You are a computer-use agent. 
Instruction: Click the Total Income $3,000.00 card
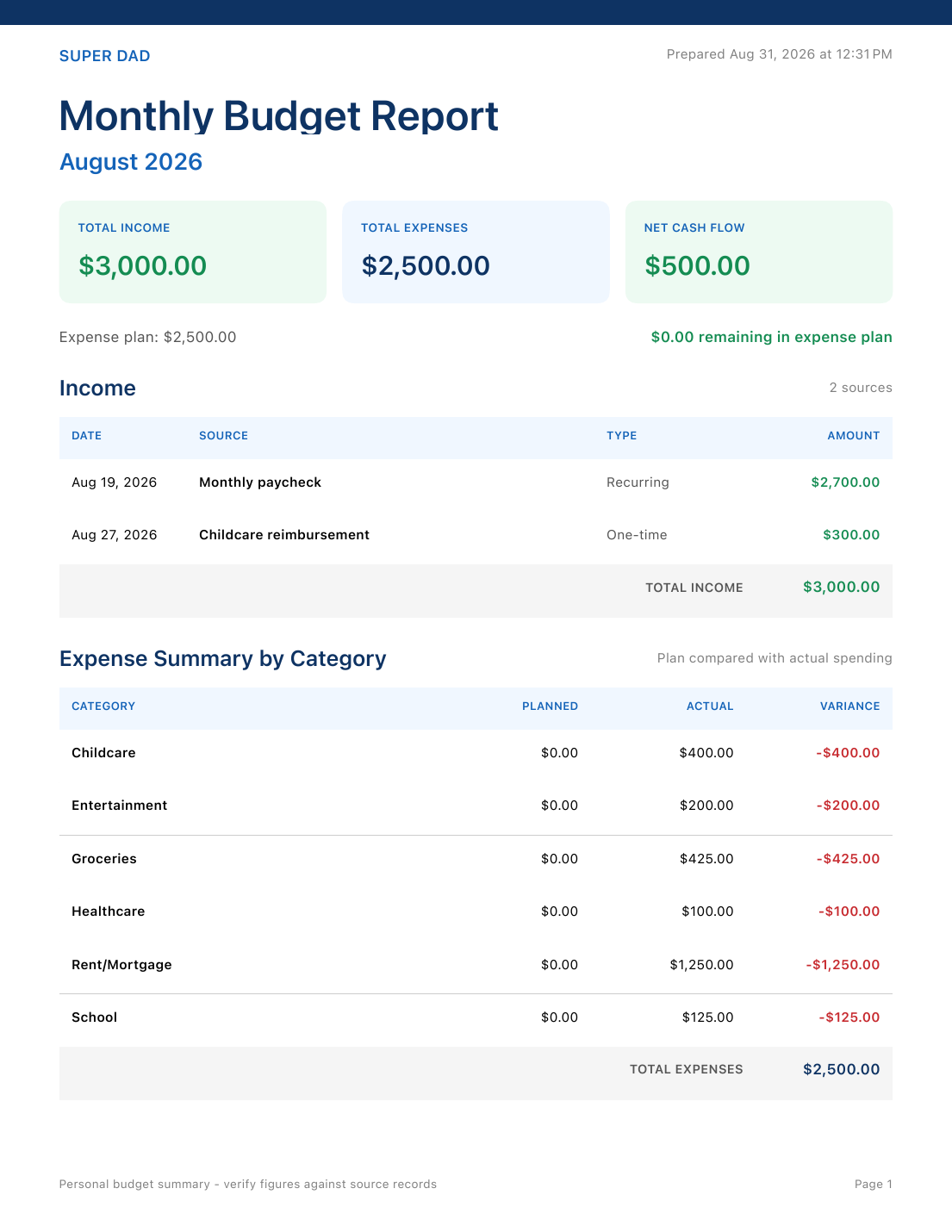click(x=193, y=252)
